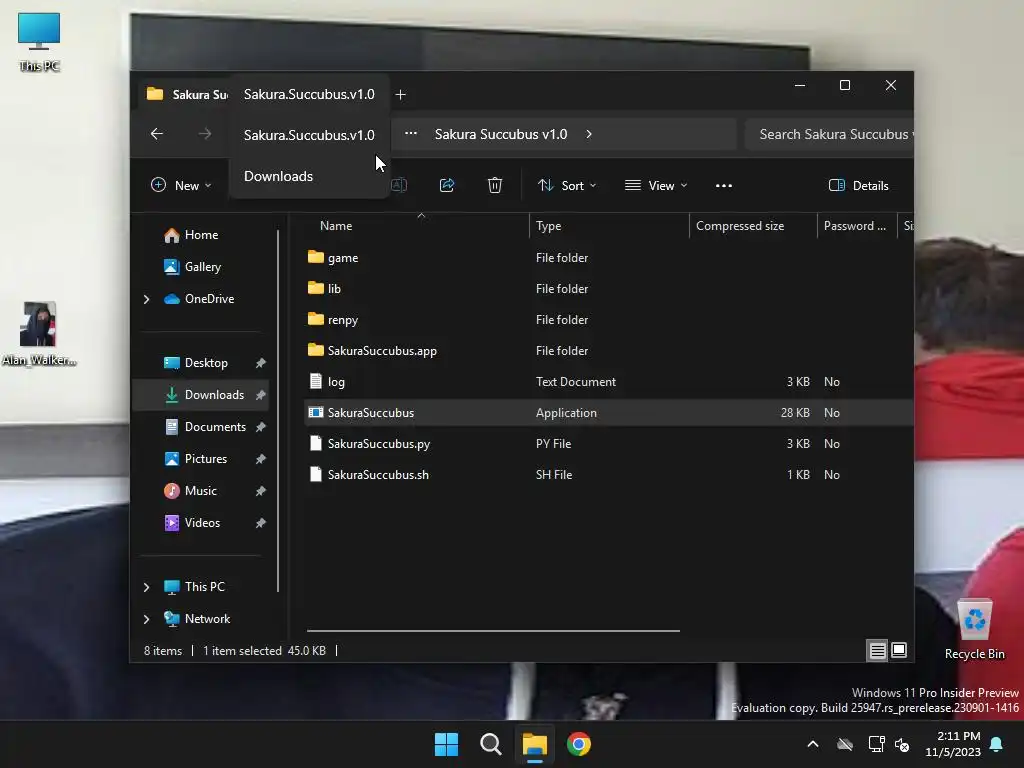Sort by the Name column header
The height and width of the screenshot is (768, 1024).
(417, 226)
